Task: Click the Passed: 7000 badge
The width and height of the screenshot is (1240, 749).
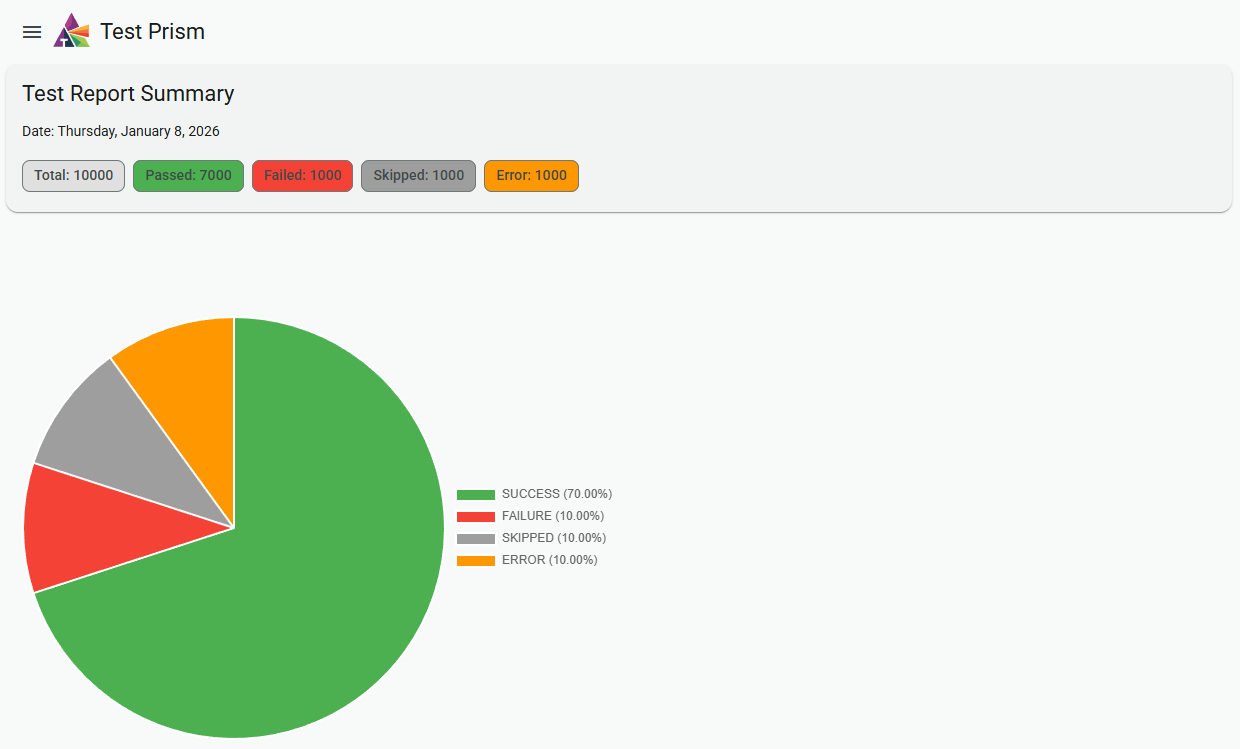Action: (x=188, y=175)
